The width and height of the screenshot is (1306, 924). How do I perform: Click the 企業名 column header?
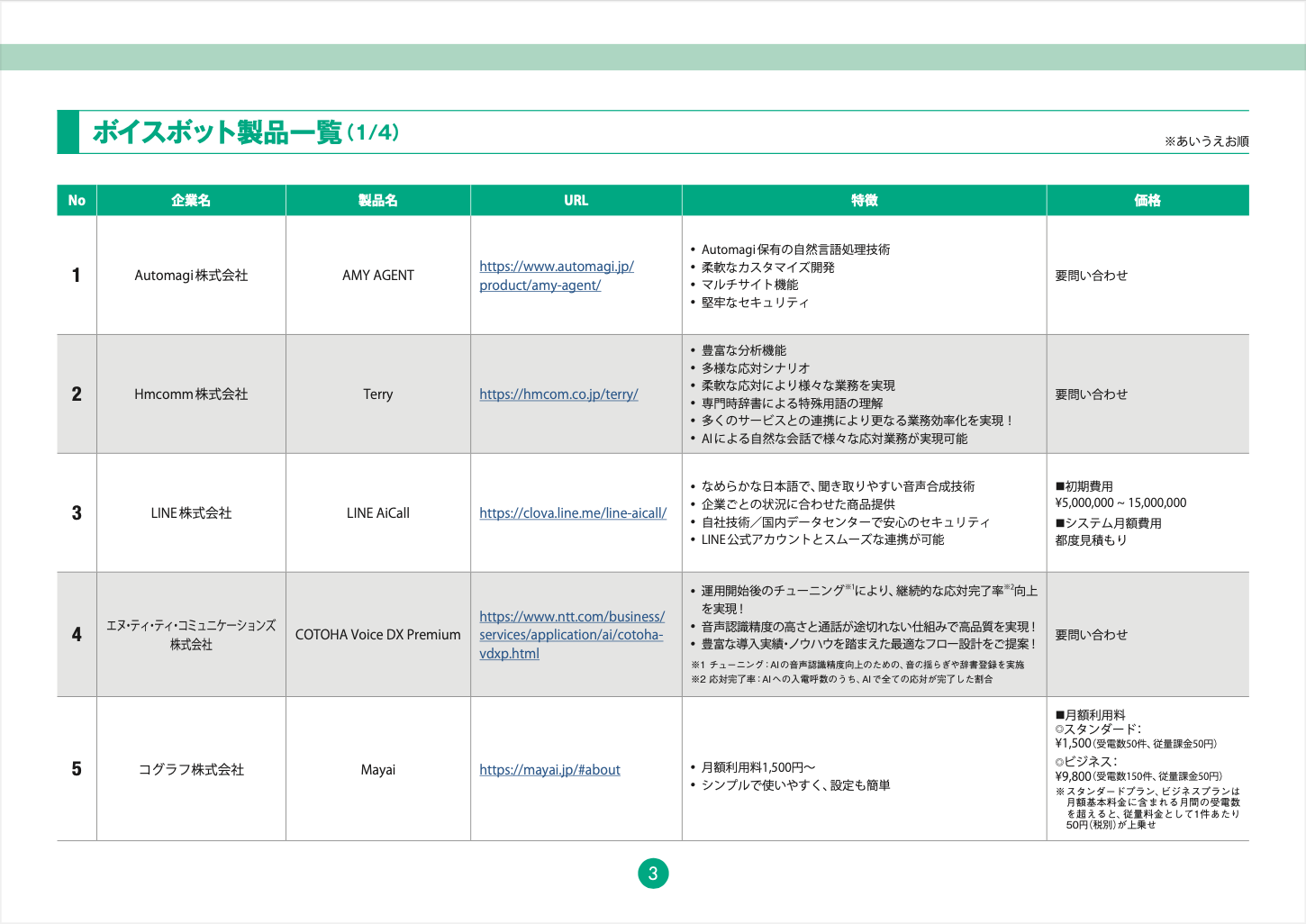191,201
